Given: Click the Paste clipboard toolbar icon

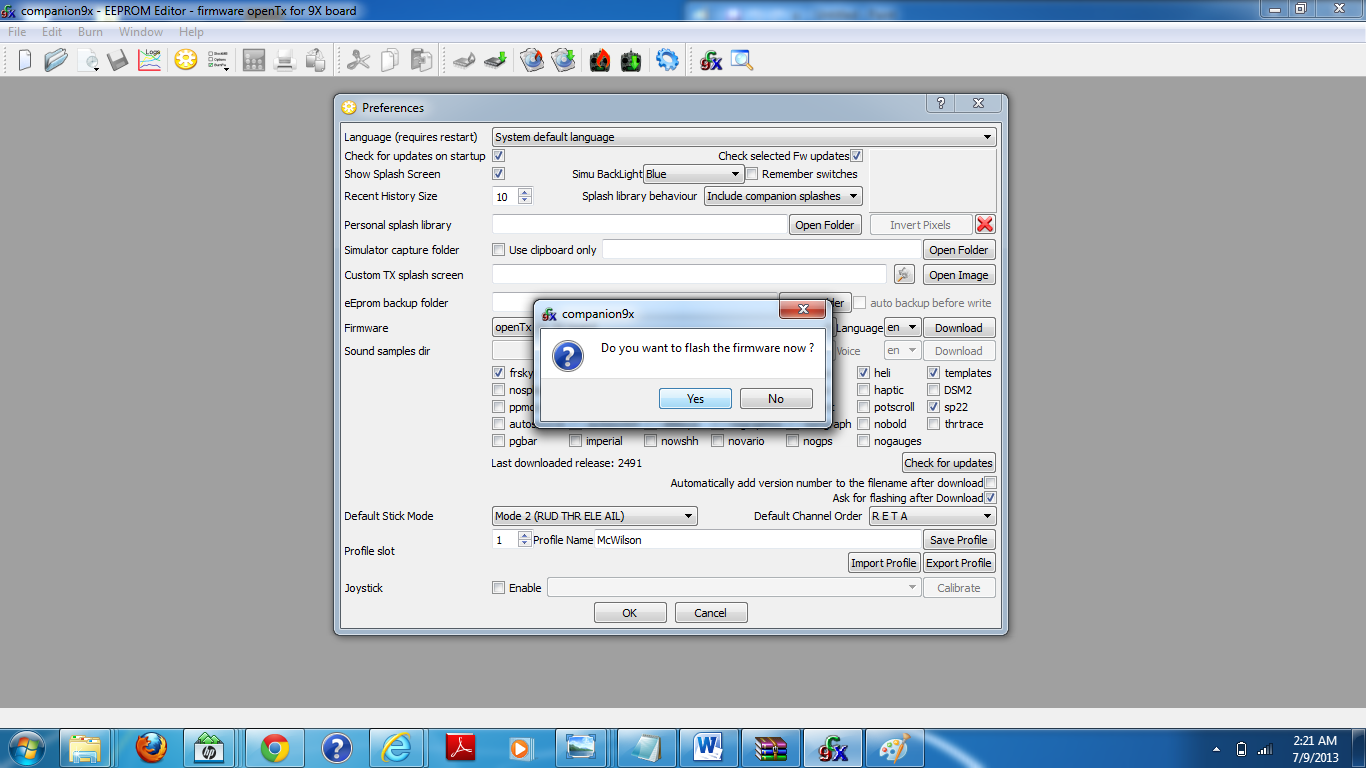Looking at the screenshot, I should click(421, 60).
